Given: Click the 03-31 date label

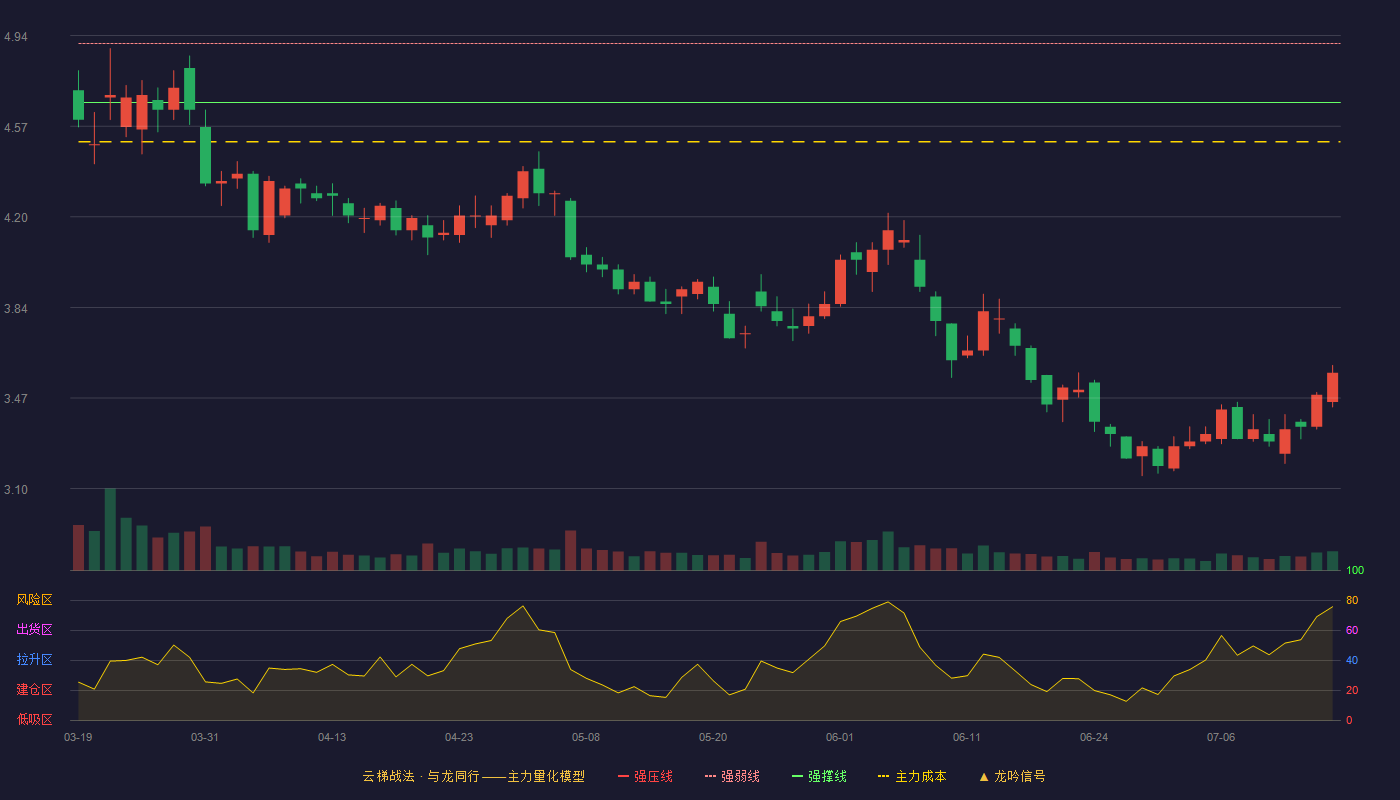Looking at the screenshot, I should coord(205,737).
